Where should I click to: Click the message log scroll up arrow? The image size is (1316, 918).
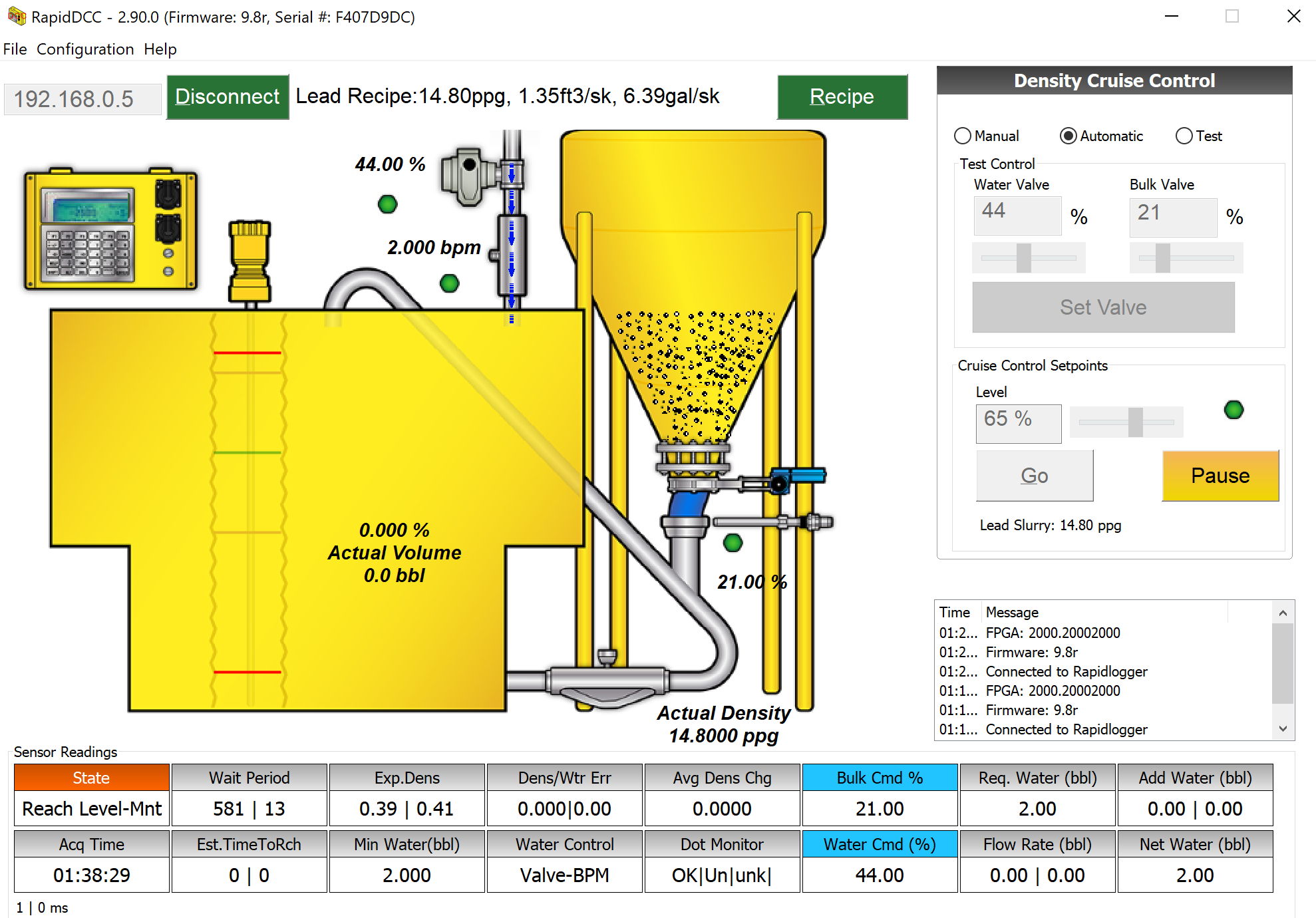click(1283, 613)
